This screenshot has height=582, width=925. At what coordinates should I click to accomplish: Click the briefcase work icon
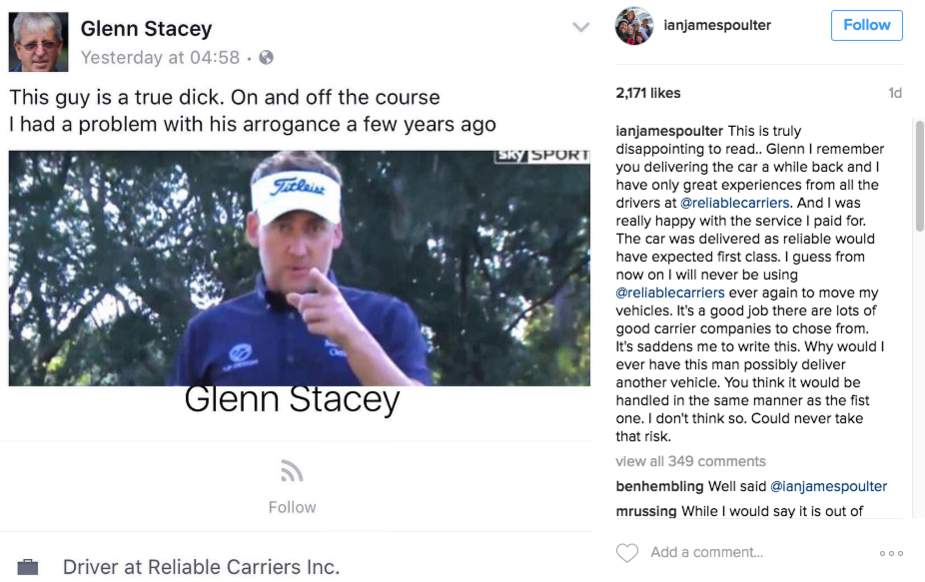[x=28, y=567]
